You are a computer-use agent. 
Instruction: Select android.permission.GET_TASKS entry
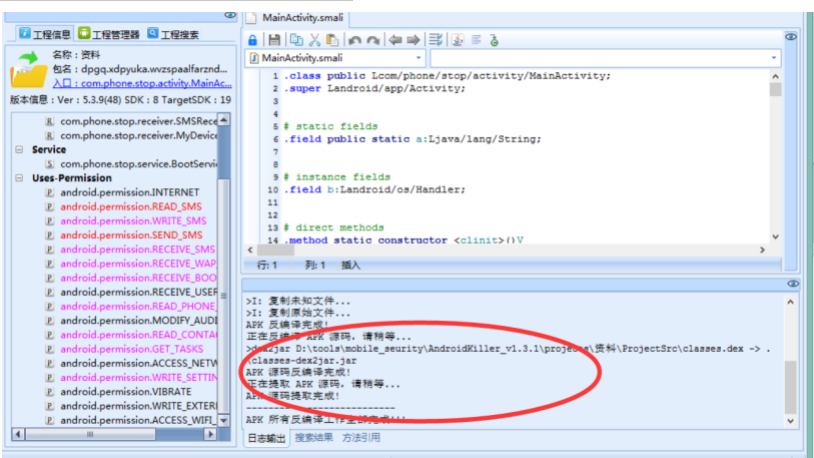[132, 349]
